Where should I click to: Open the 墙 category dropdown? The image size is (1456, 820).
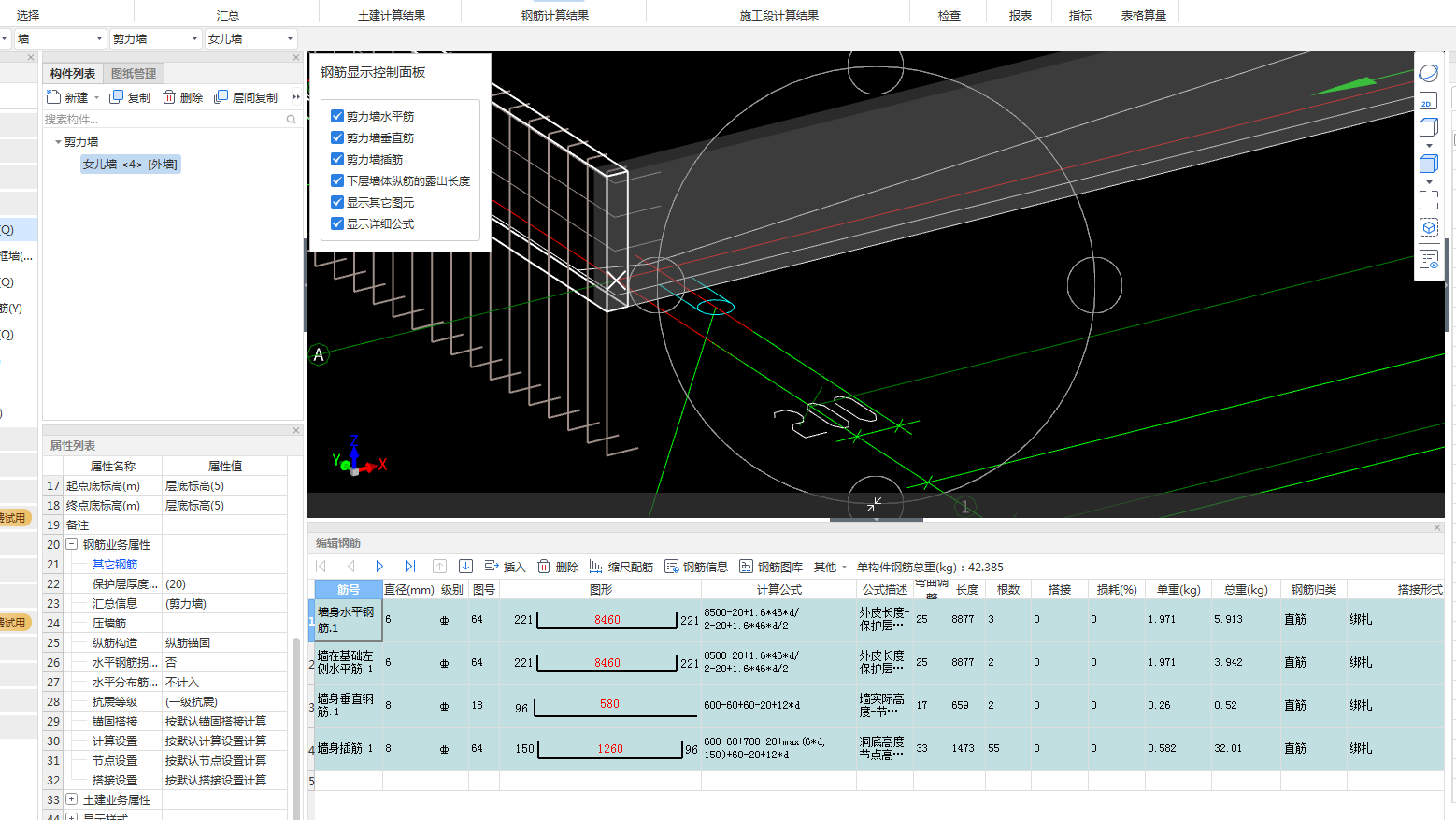60,39
